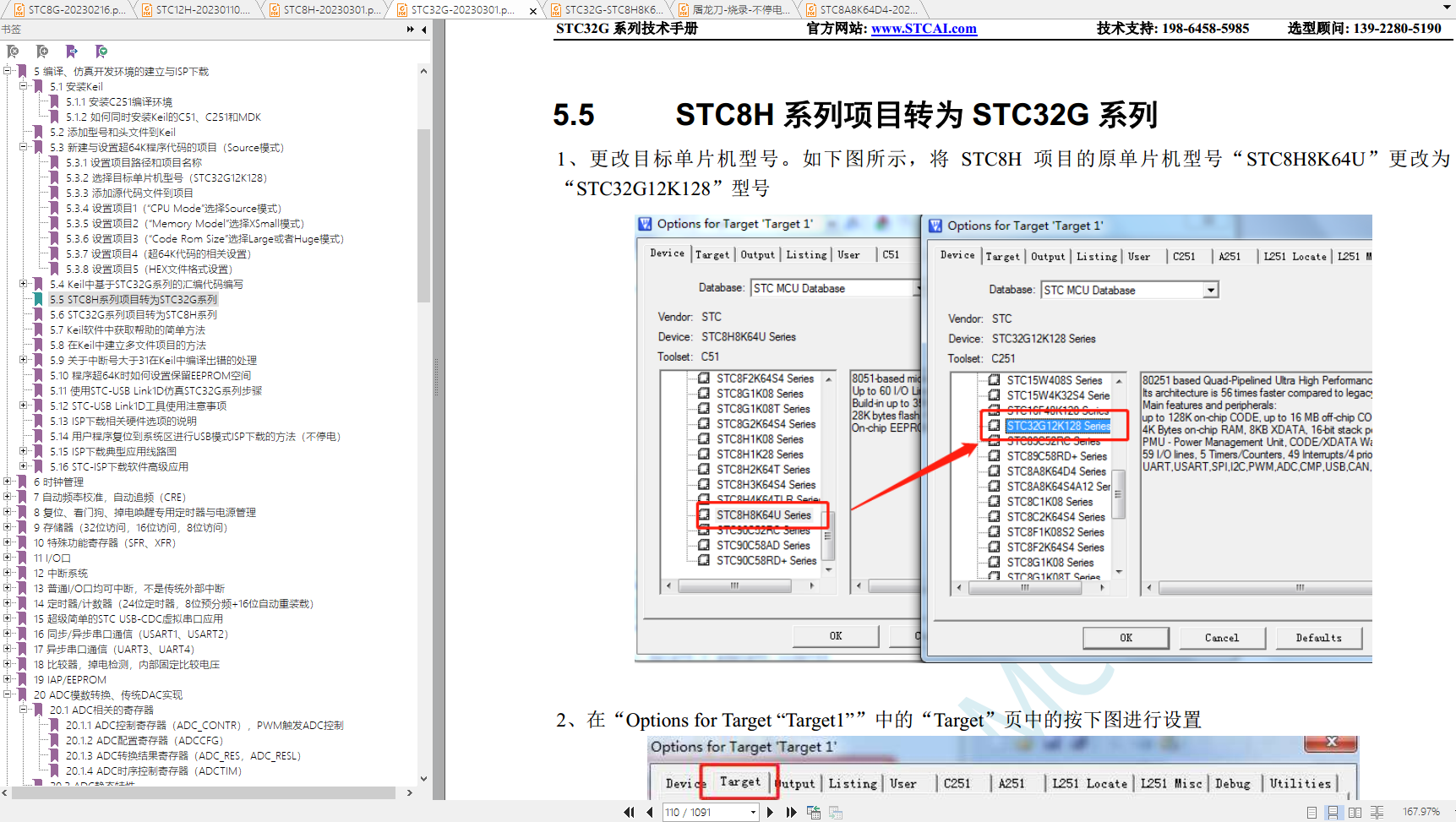Go to the previous page
The height and width of the screenshot is (822, 1456).
click(x=649, y=813)
